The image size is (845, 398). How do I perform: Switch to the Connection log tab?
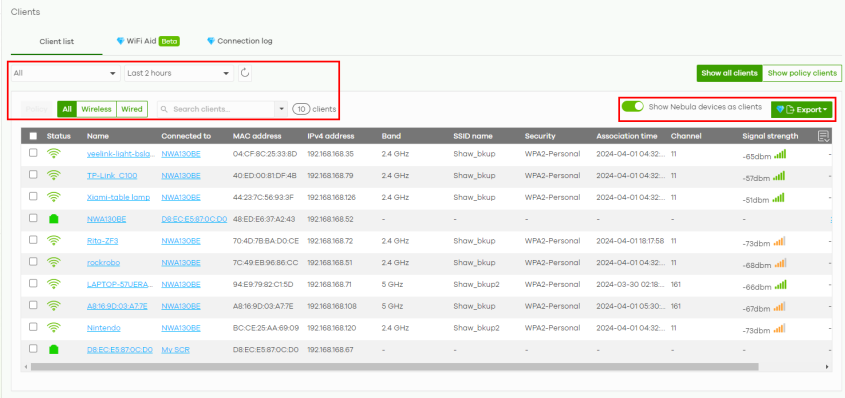[x=240, y=41]
